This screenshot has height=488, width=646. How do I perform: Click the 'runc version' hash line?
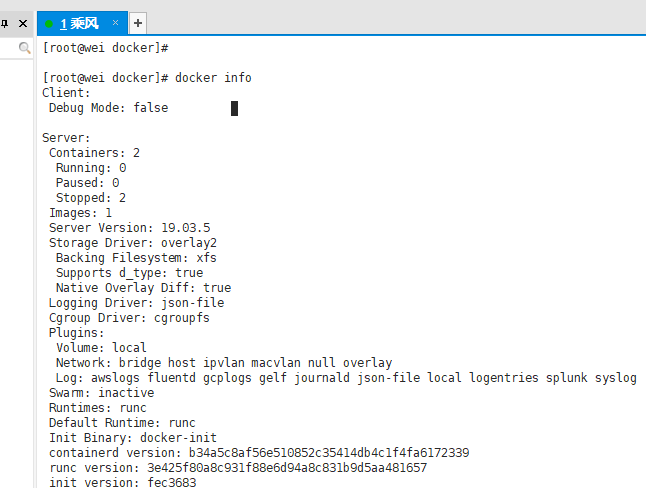[x=238, y=468]
